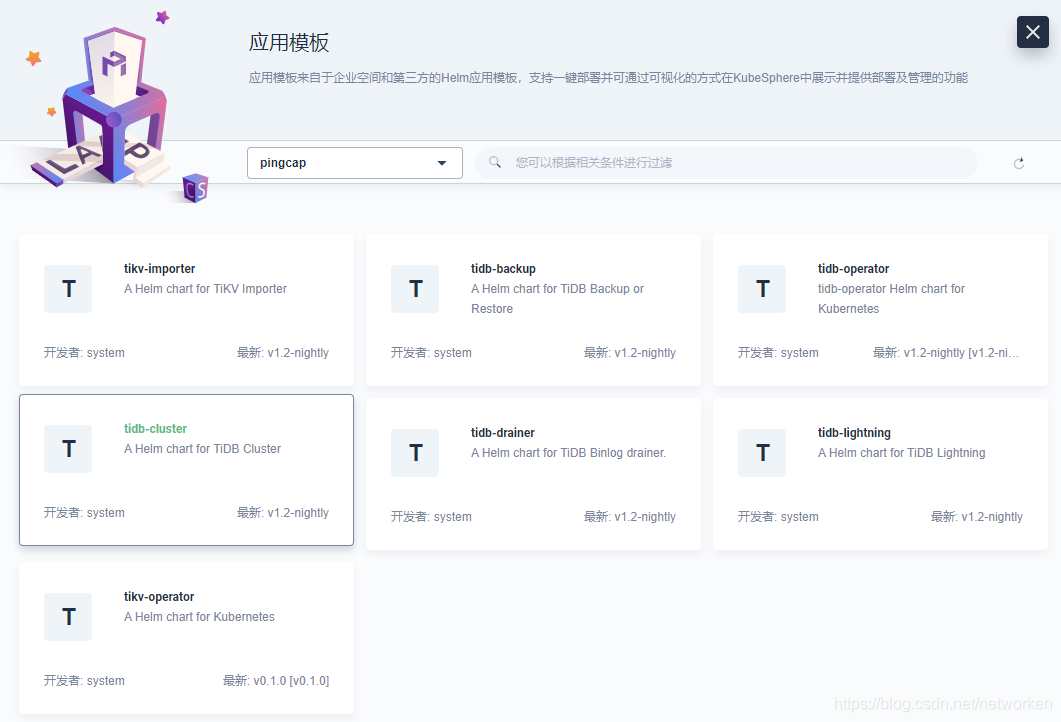
Task: Click the tikv-operator app icon
Action: 68,617
